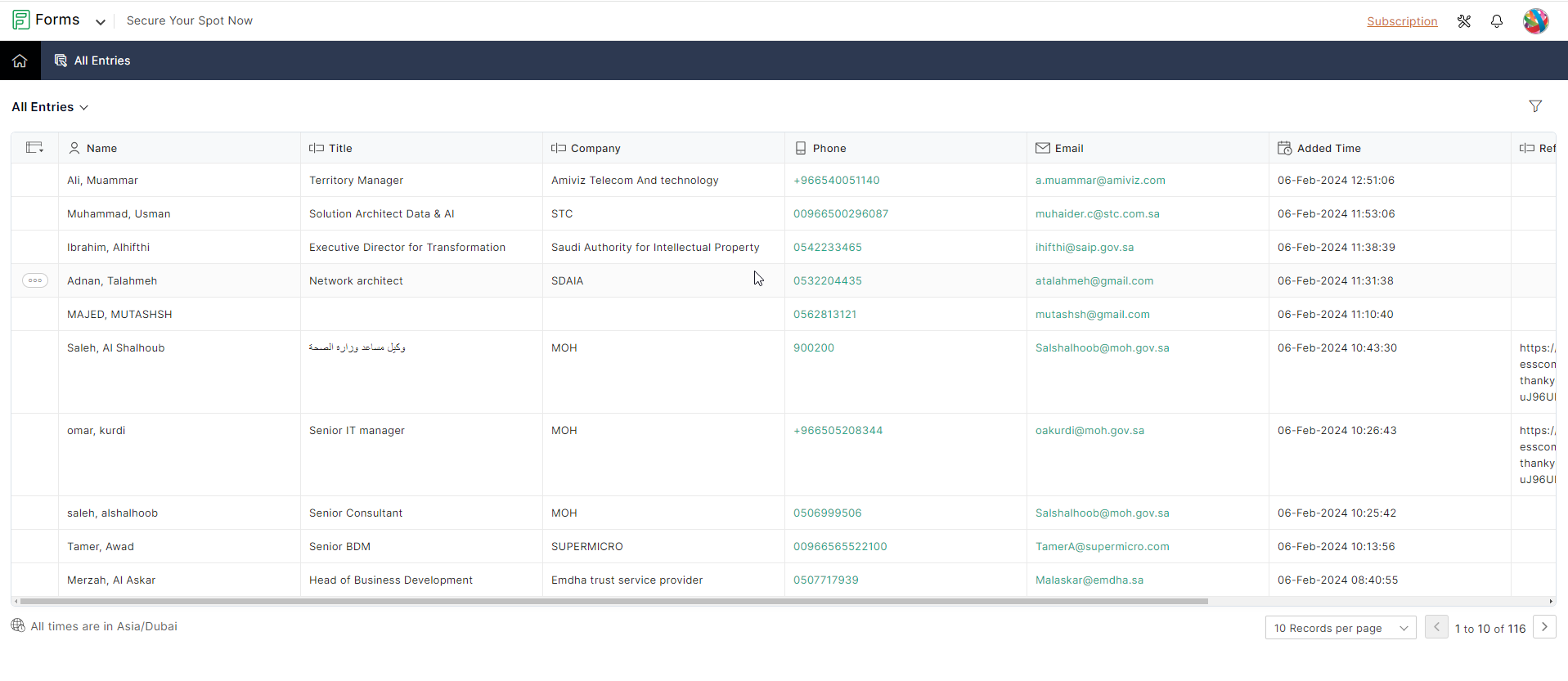Image resolution: width=1568 pixels, height=681 pixels.
Task: Select the name Ali, Muammar
Action: [x=102, y=180]
